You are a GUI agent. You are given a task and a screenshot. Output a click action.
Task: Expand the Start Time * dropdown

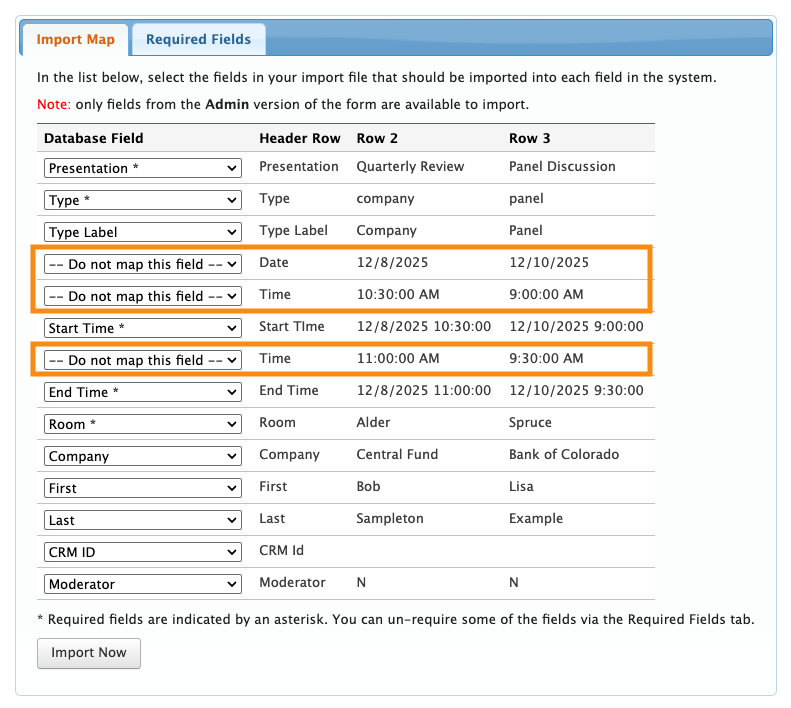coord(142,328)
